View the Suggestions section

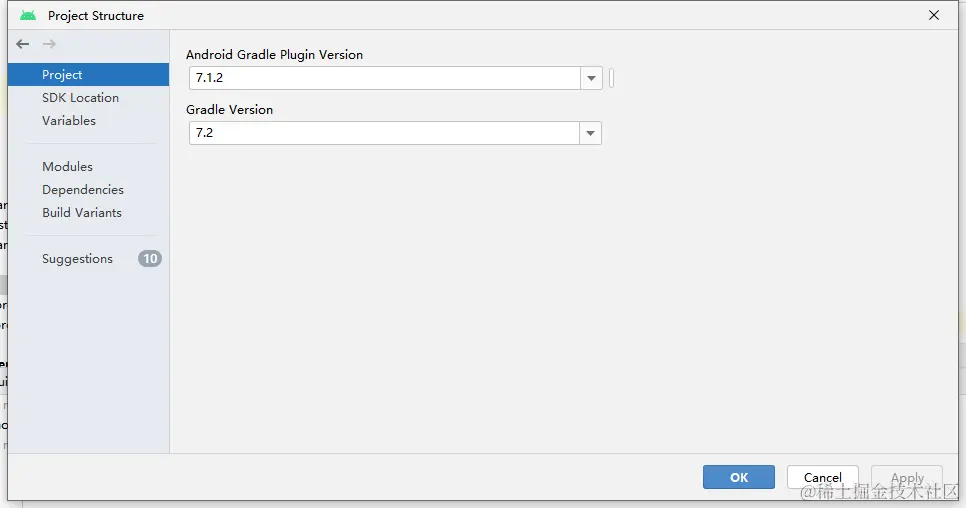click(x=77, y=259)
